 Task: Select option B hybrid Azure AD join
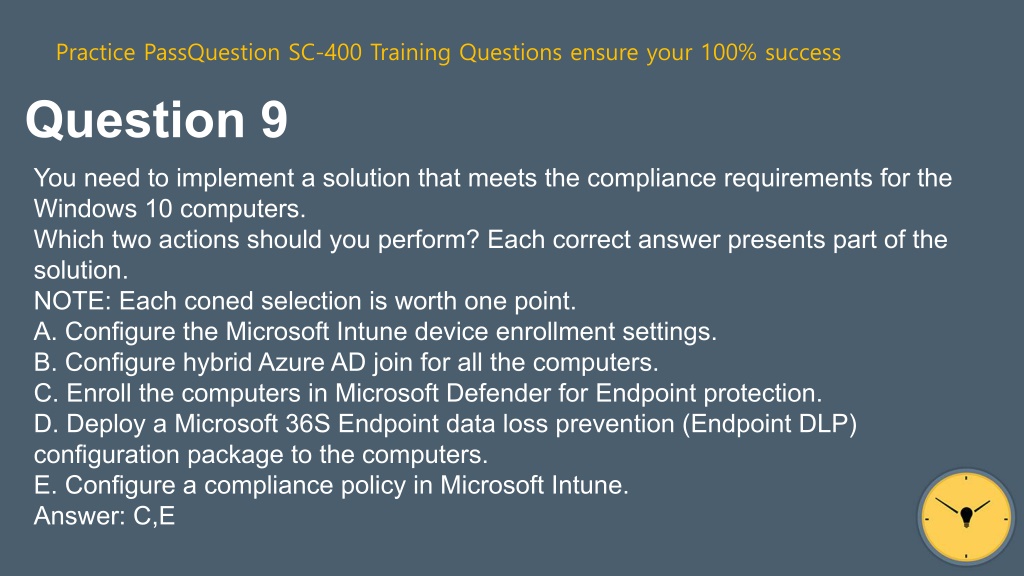click(x=346, y=362)
